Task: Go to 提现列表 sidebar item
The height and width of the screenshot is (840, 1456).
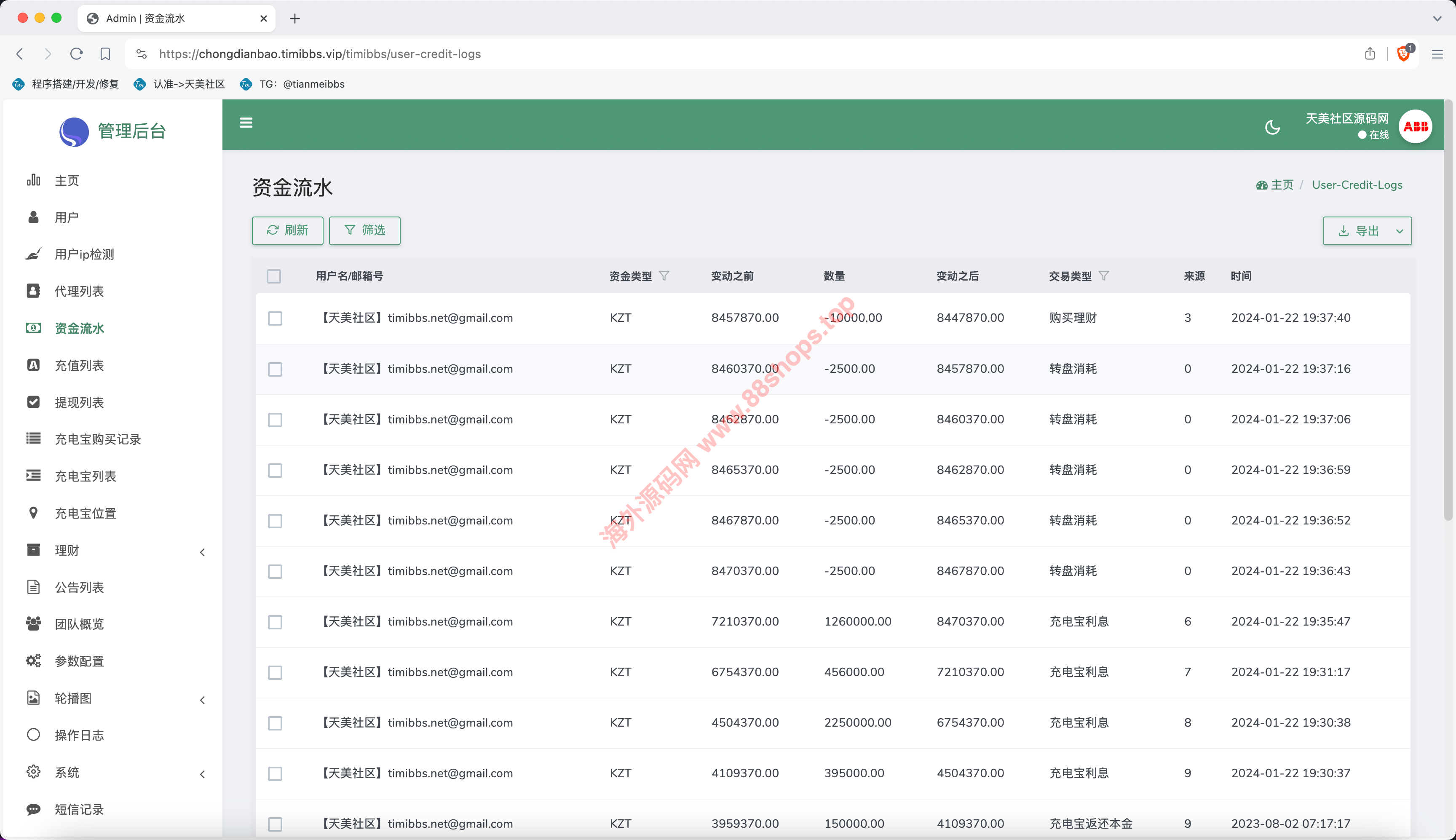Action: pos(79,402)
